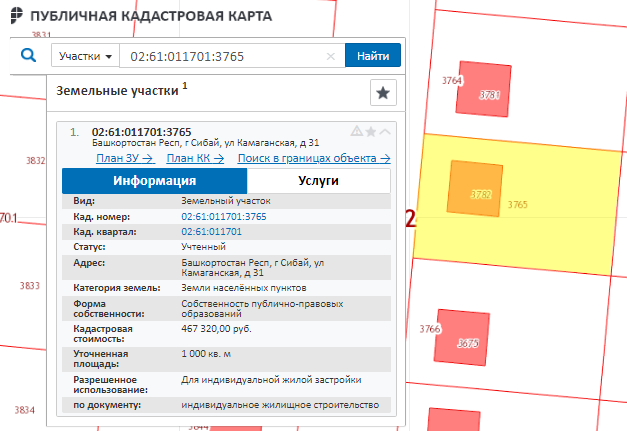Star the parcel 02:61:011701:3765 result
This screenshot has height=431, width=627.
371,131
